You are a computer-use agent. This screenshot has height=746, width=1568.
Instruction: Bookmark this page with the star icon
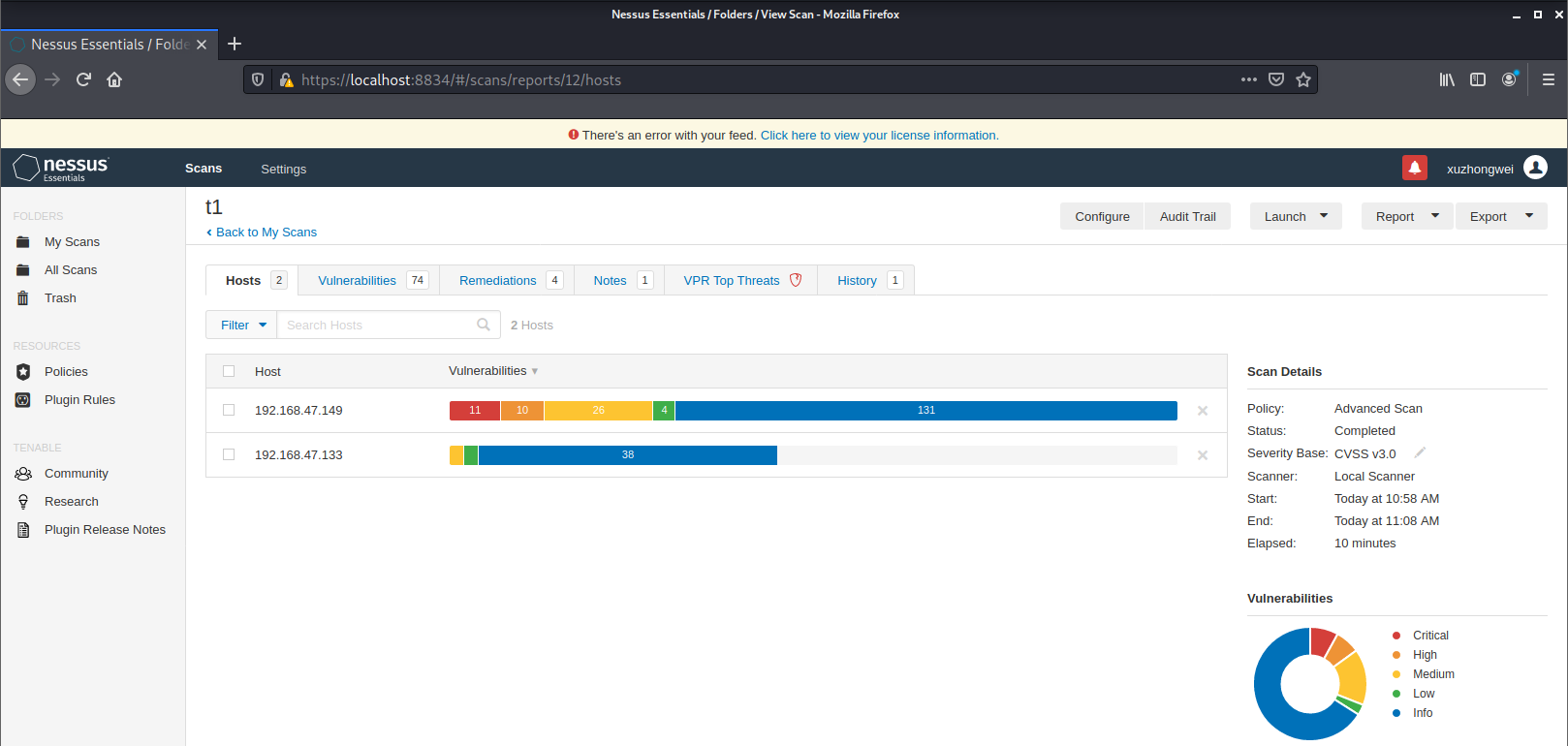point(1303,79)
